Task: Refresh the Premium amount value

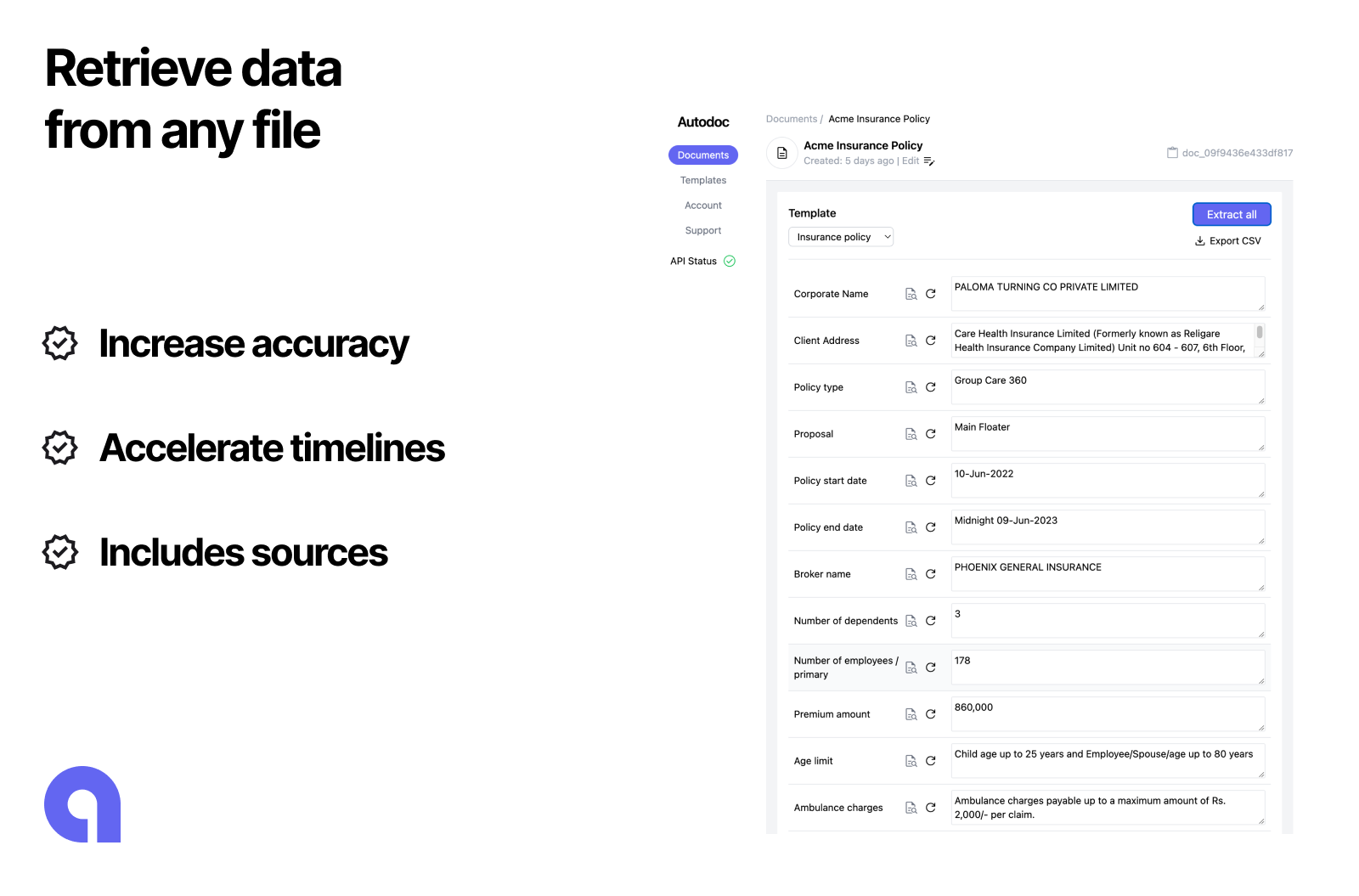Action: (x=931, y=714)
